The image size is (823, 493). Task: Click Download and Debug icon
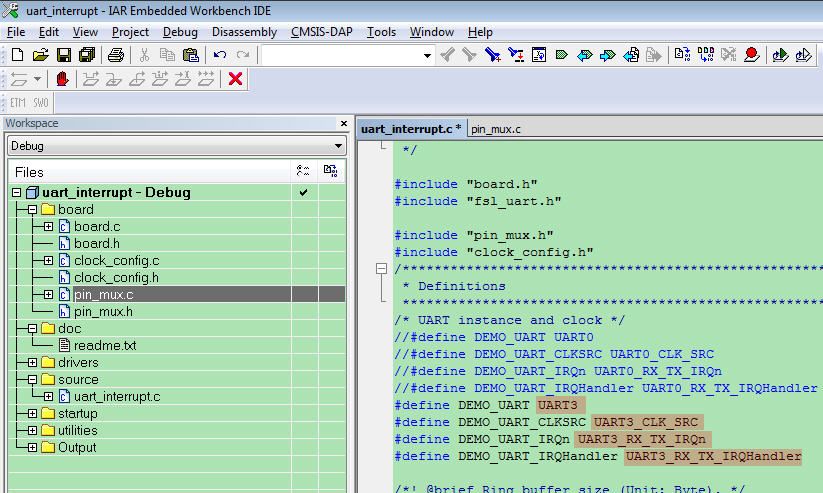pyautogui.click(x=780, y=55)
